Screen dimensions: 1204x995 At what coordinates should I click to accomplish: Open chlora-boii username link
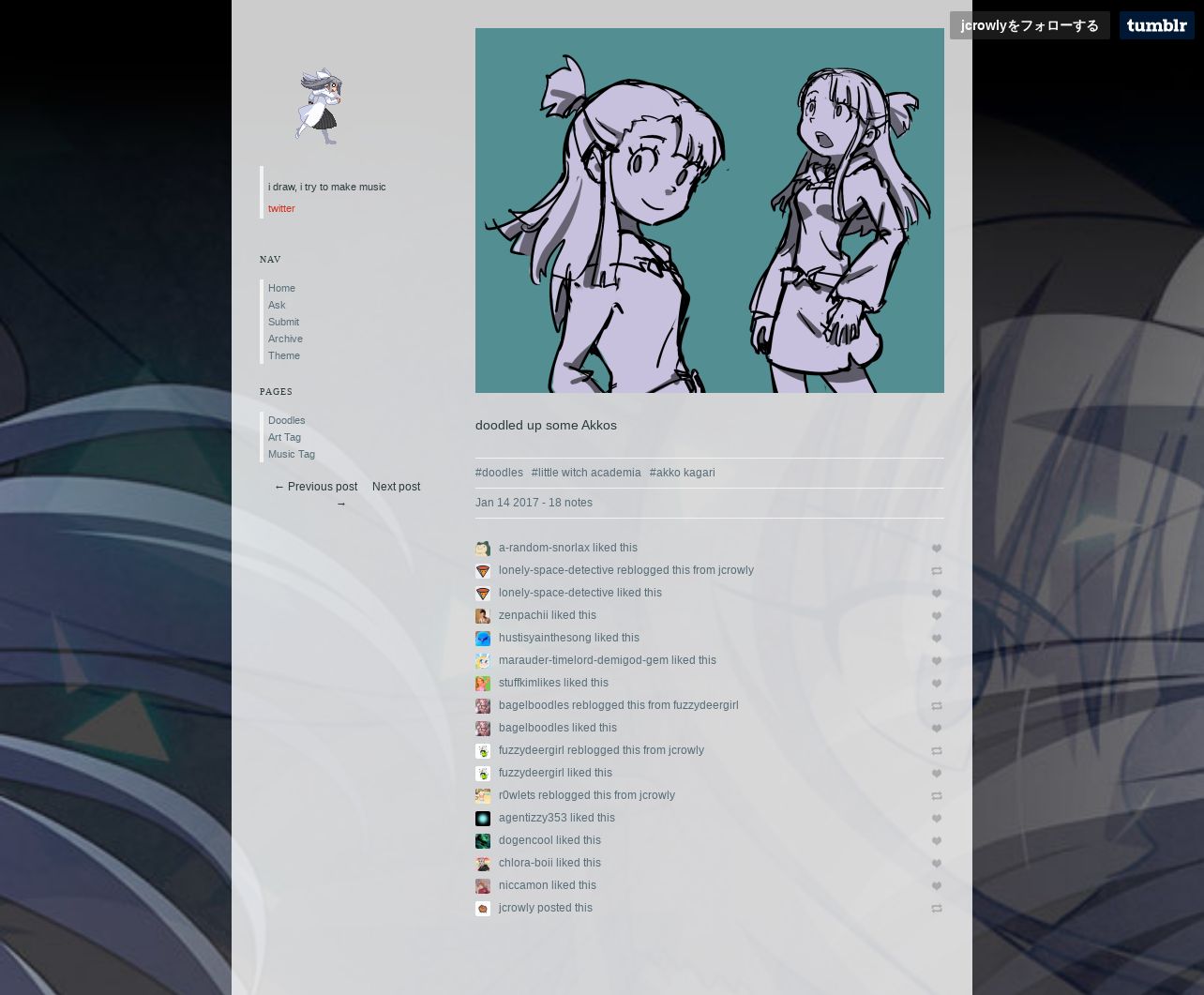tap(526, 863)
